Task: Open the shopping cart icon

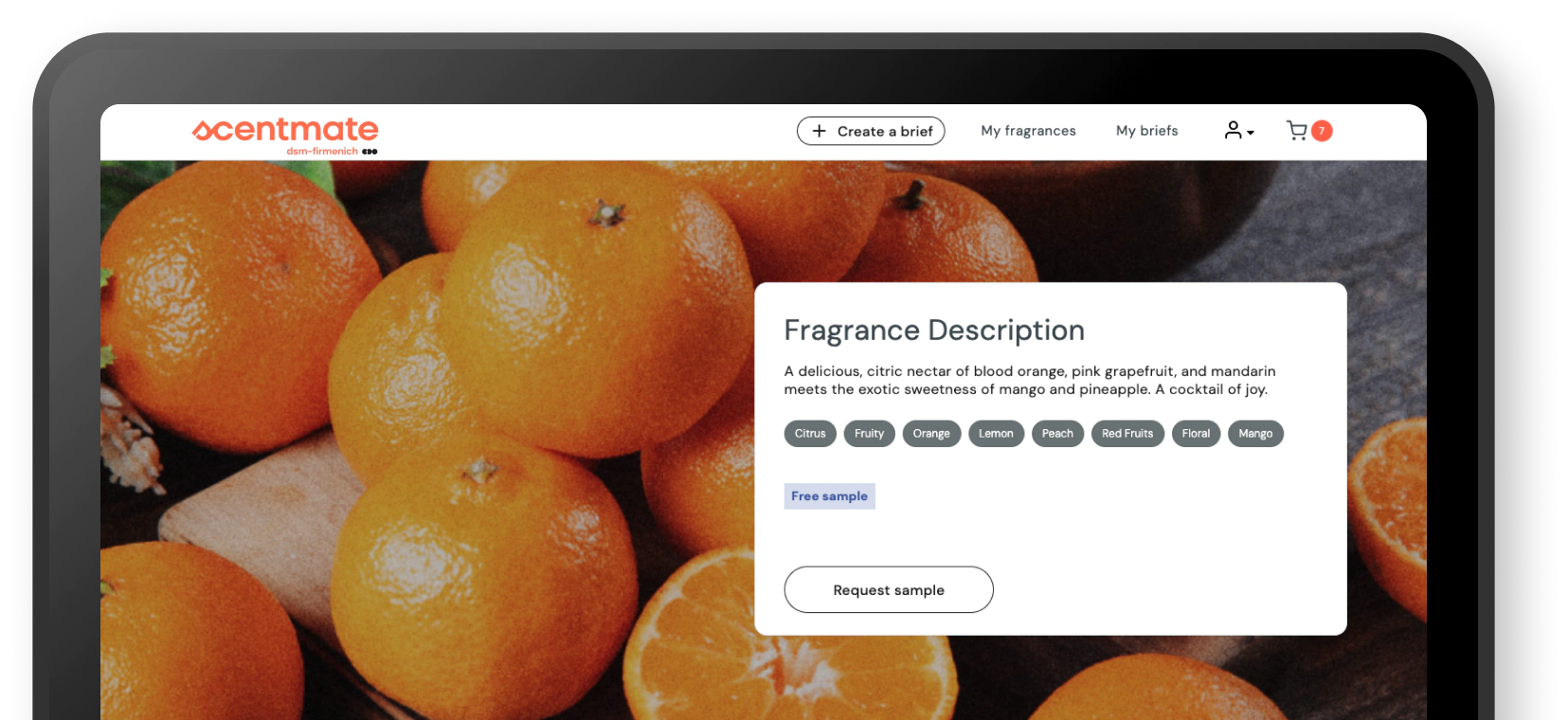Action: (x=1296, y=131)
